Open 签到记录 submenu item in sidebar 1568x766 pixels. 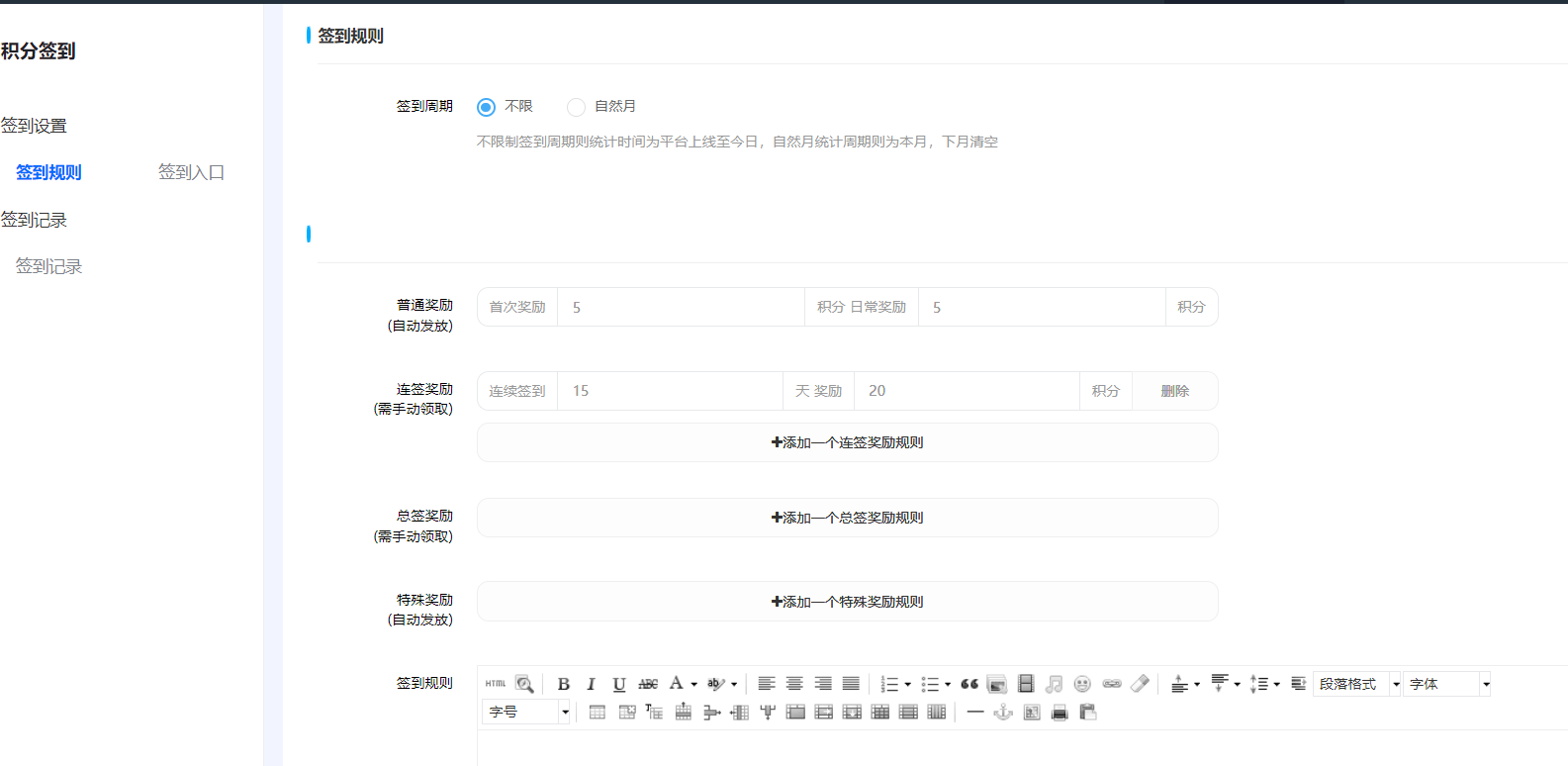coord(48,266)
